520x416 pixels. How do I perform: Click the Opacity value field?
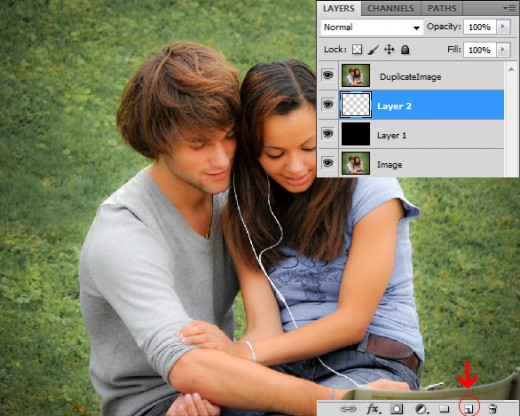click(480, 27)
